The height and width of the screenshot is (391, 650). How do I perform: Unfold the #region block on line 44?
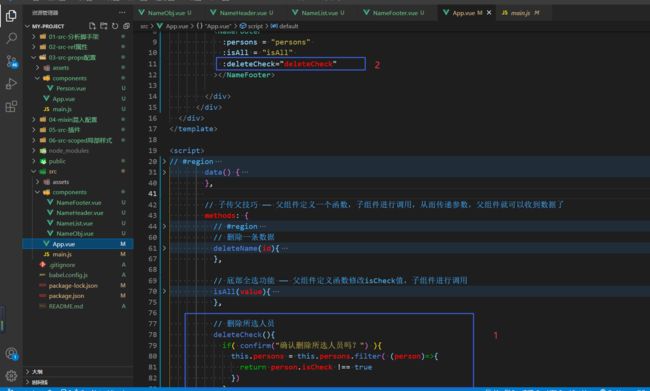coord(164,226)
